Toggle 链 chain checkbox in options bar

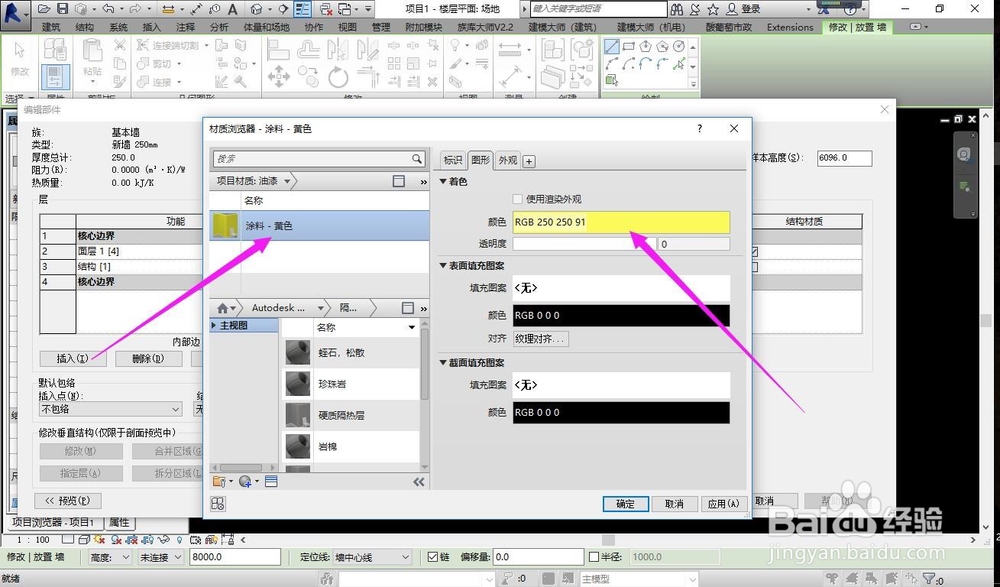[433, 557]
